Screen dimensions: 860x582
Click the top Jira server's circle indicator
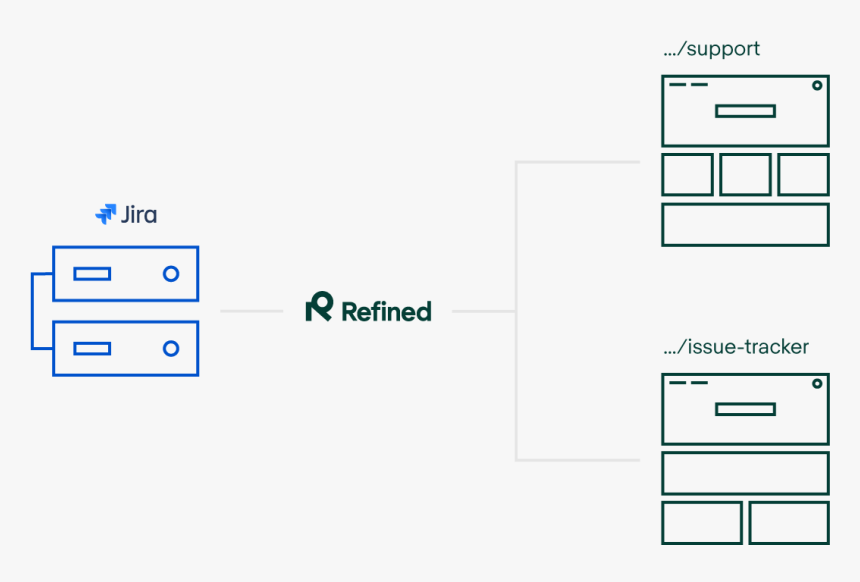tap(171, 273)
